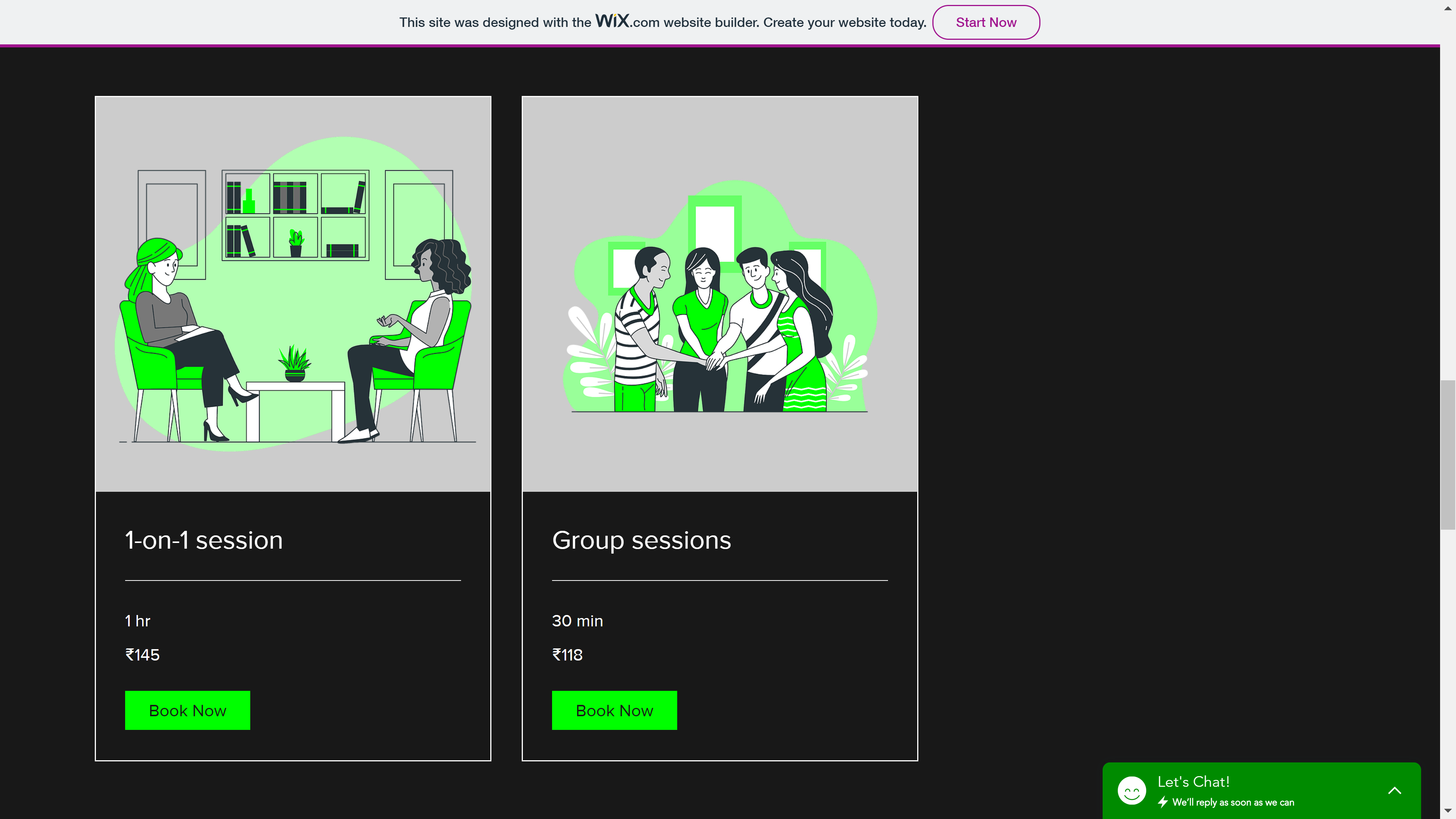Click the group huddle illustration

(x=720, y=294)
